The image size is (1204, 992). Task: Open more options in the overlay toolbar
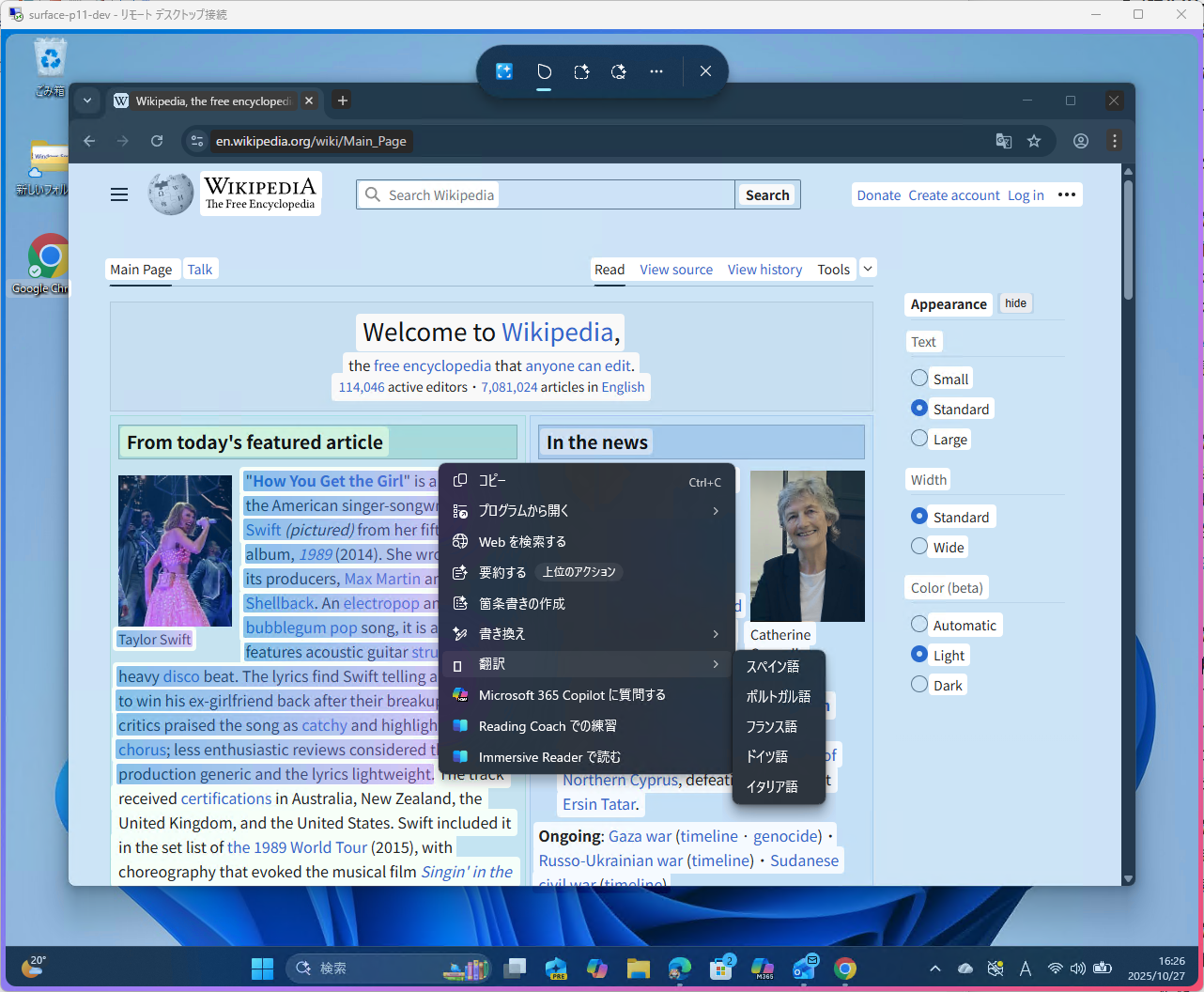[656, 71]
